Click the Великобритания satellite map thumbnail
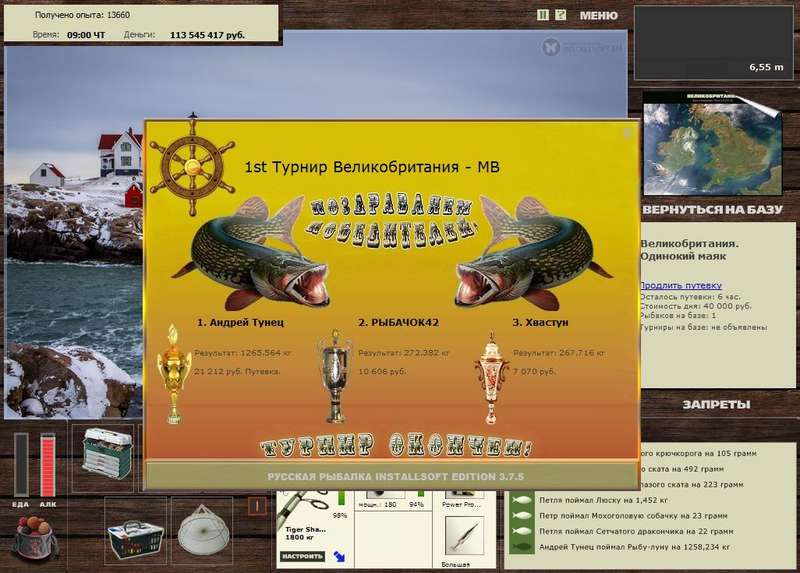800x573 pixels. pyautogui.click(x=713, y=144)
